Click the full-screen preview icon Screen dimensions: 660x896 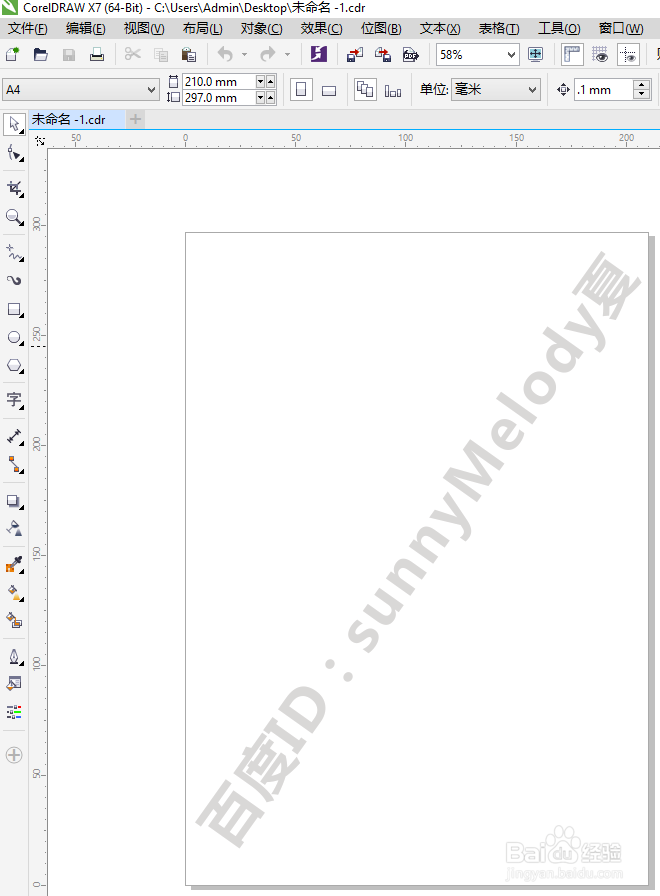click(535, 54)
